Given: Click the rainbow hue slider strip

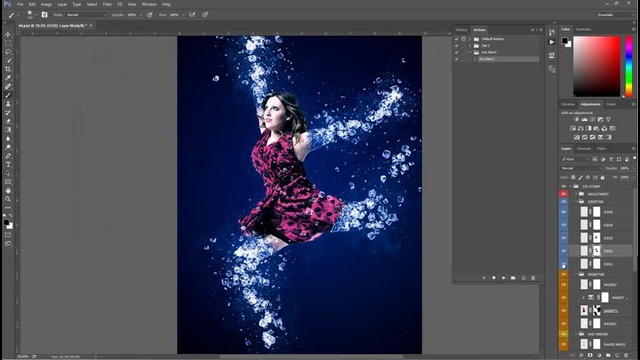Looking at the screenshot, I should click(629, 66).
